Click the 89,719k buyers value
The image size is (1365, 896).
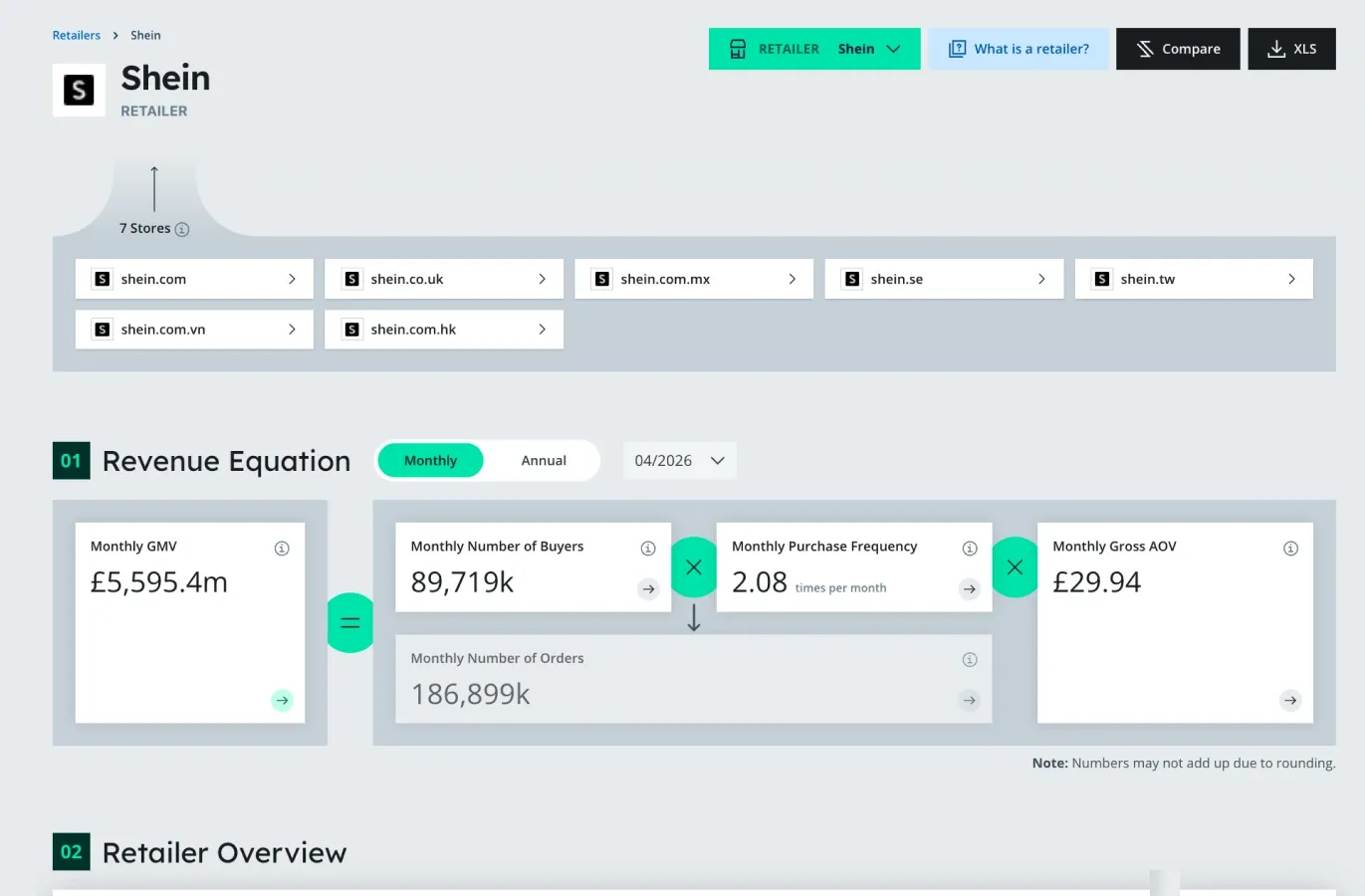click(x=462, y=582)
